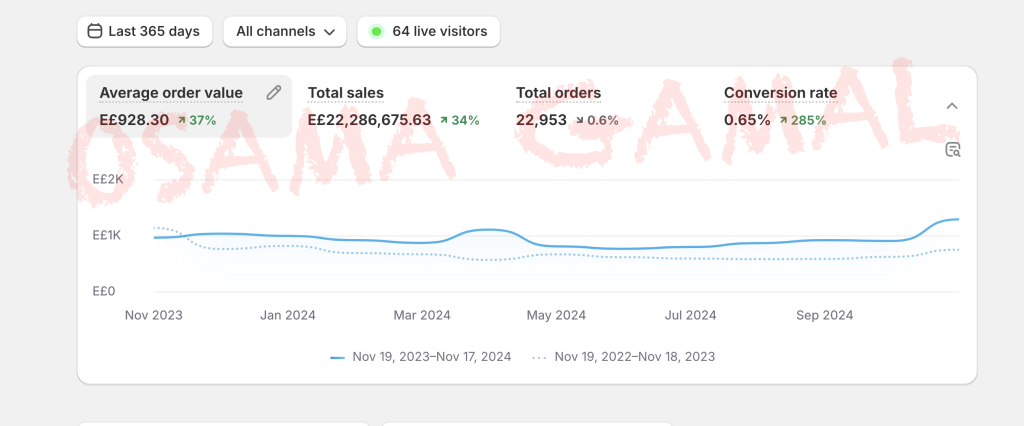Switch to the Total orders metric tab
The image size is (1024, 426).
click(558, 93)
